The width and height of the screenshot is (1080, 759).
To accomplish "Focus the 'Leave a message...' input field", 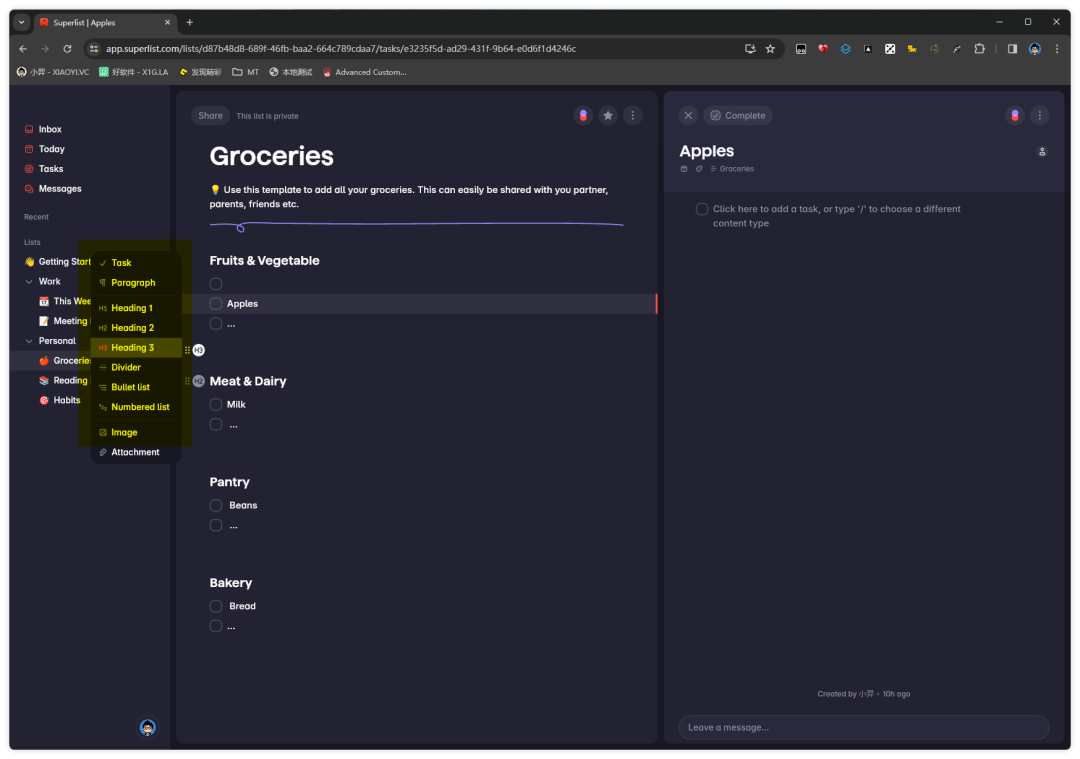I will pyautogui.click(x=863, y=727).
